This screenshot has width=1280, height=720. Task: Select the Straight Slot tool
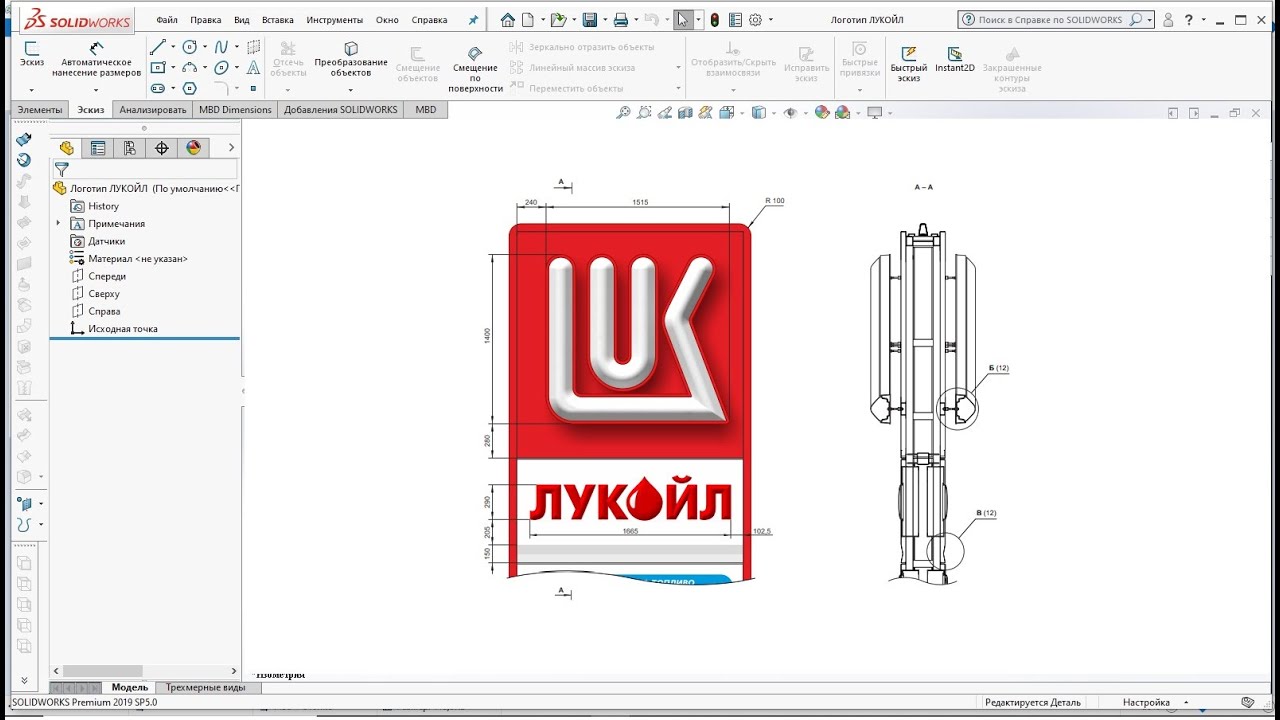point(158,88)
